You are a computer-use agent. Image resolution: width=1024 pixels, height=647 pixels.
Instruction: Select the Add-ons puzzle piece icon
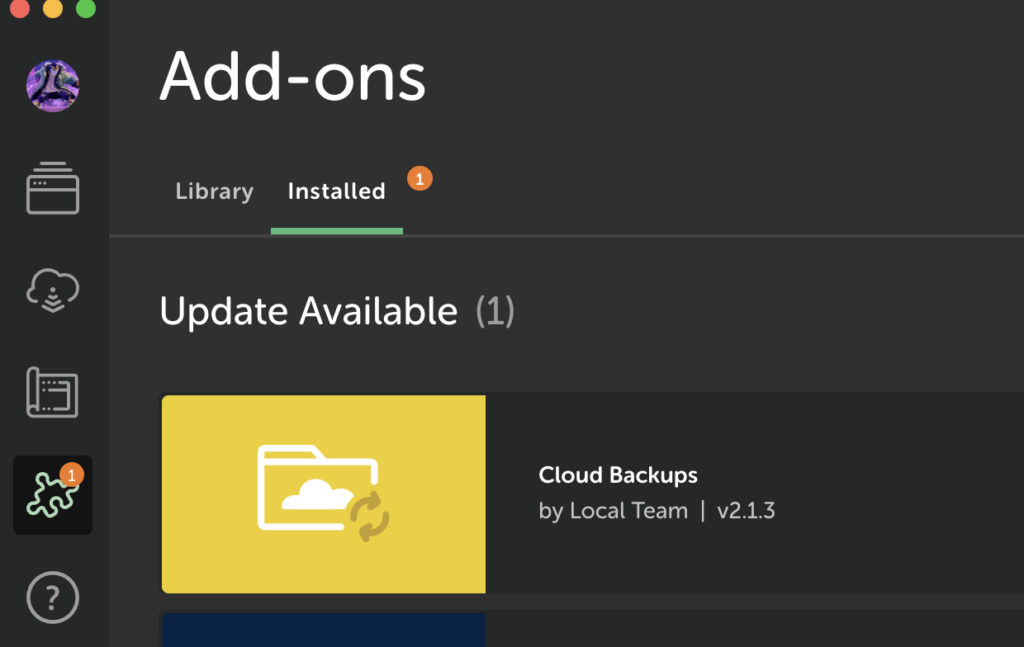tap(50, 497)
